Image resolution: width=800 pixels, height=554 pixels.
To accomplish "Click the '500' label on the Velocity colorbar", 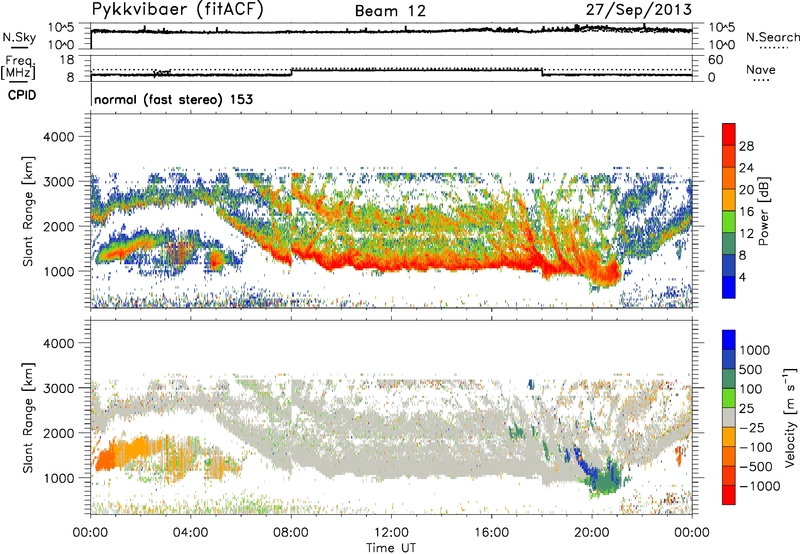I will [752, 370].
